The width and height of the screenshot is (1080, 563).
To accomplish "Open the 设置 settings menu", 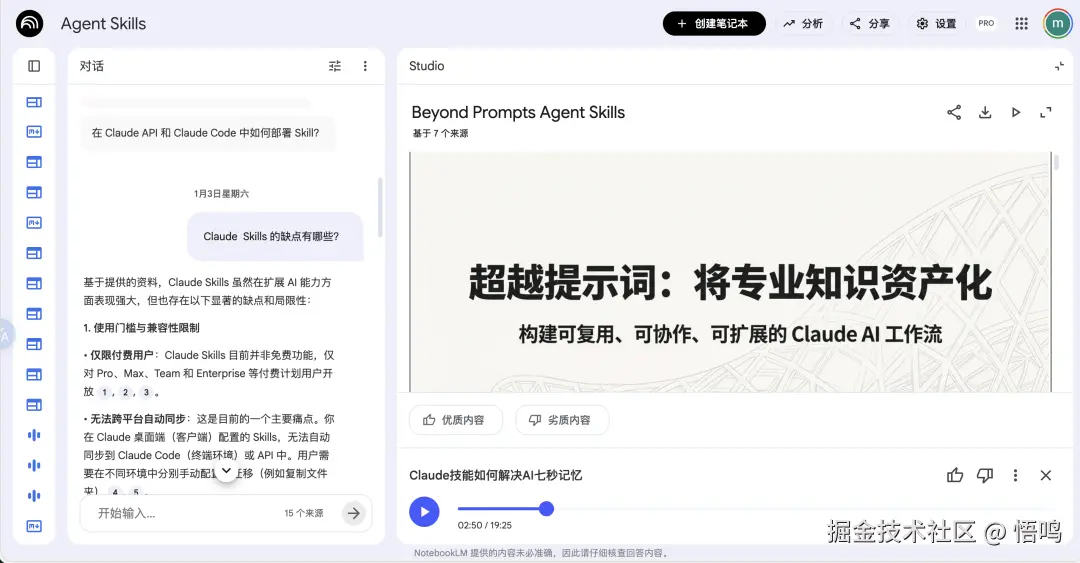I will pyautogui.click(x=937, y=23).
